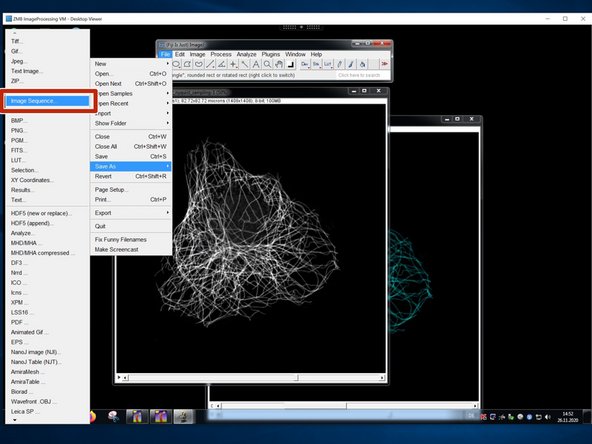
Task: Expand the Show Folder submenu
Action: (131, 123)
